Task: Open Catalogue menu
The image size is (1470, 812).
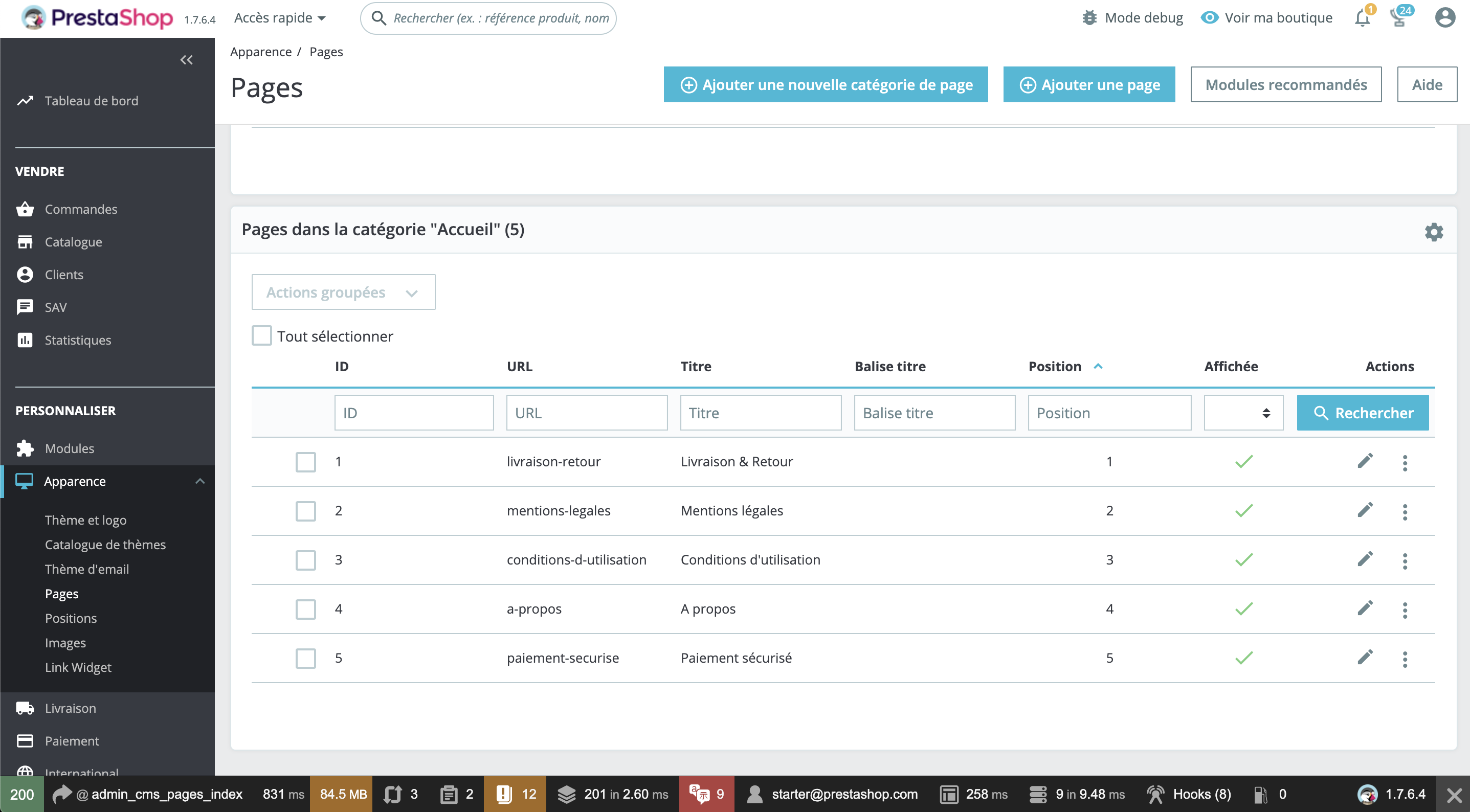Action: 73,241
